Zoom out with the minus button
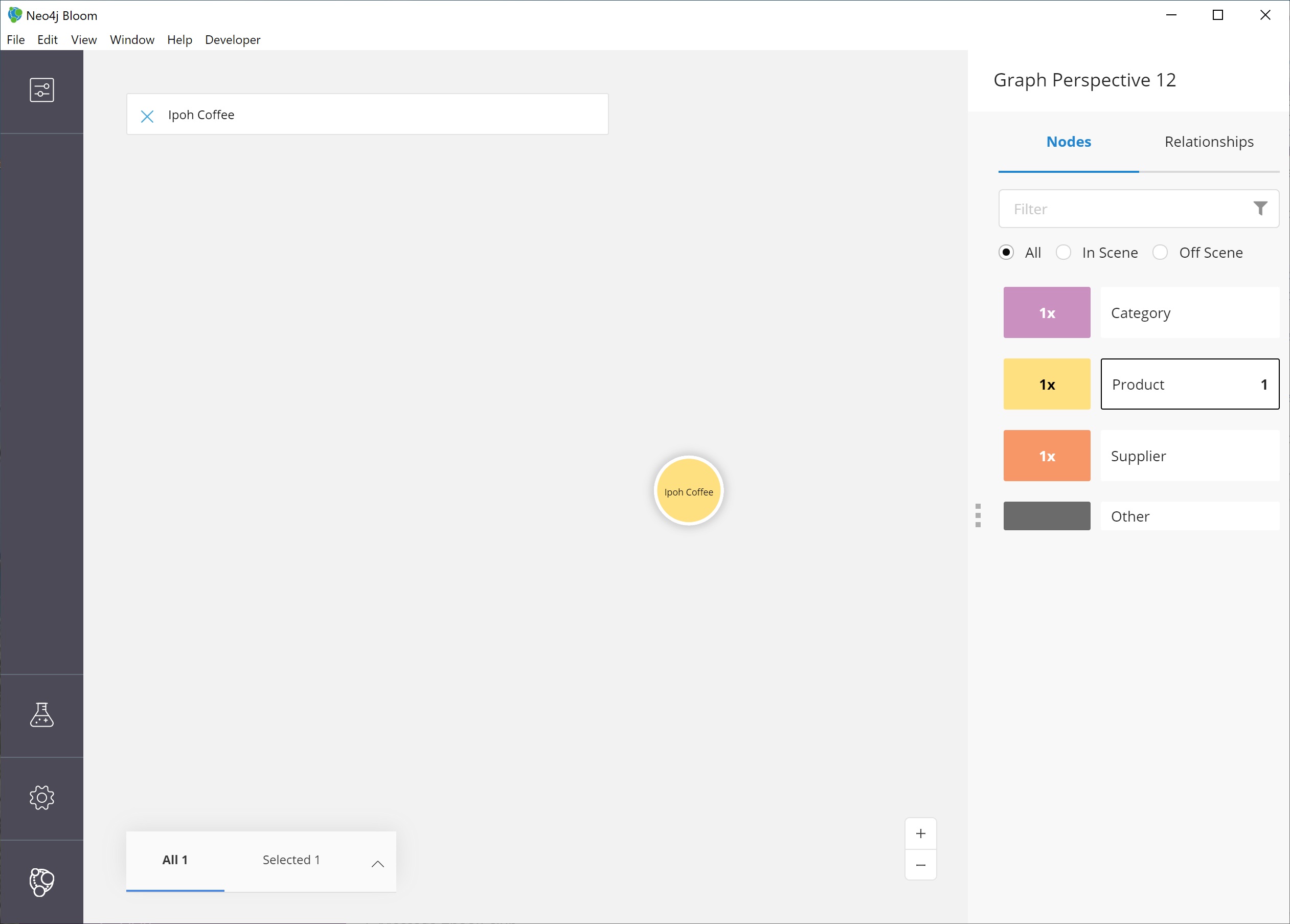Image resolution: width=1290 pixels, height=924 pixels. tap(921, 865)
